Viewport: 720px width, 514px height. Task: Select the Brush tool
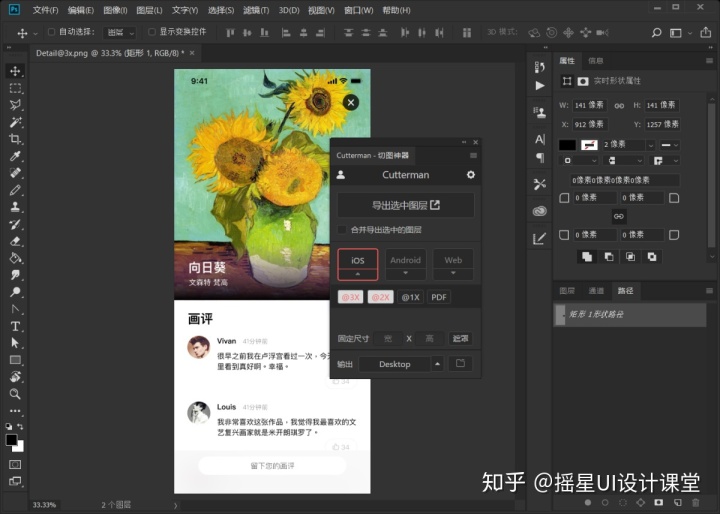tap(15, 190)
